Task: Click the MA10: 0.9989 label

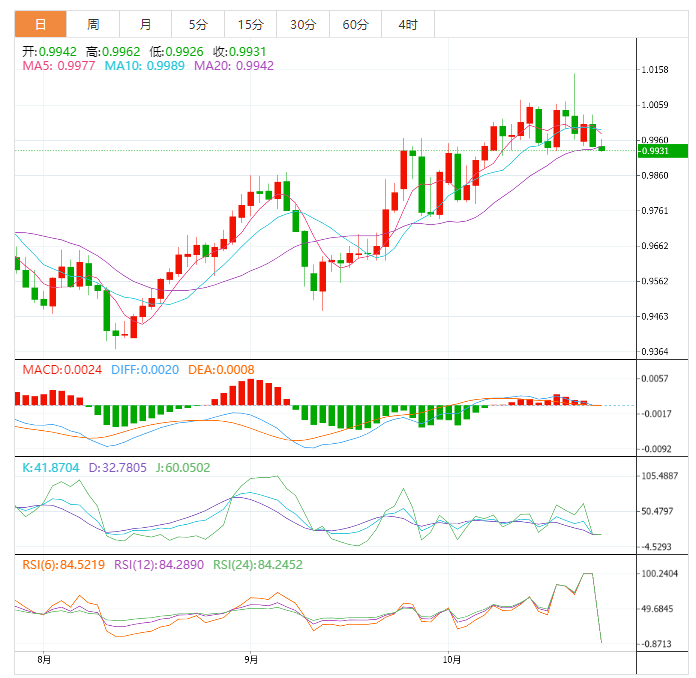Action: pos(144,66)
